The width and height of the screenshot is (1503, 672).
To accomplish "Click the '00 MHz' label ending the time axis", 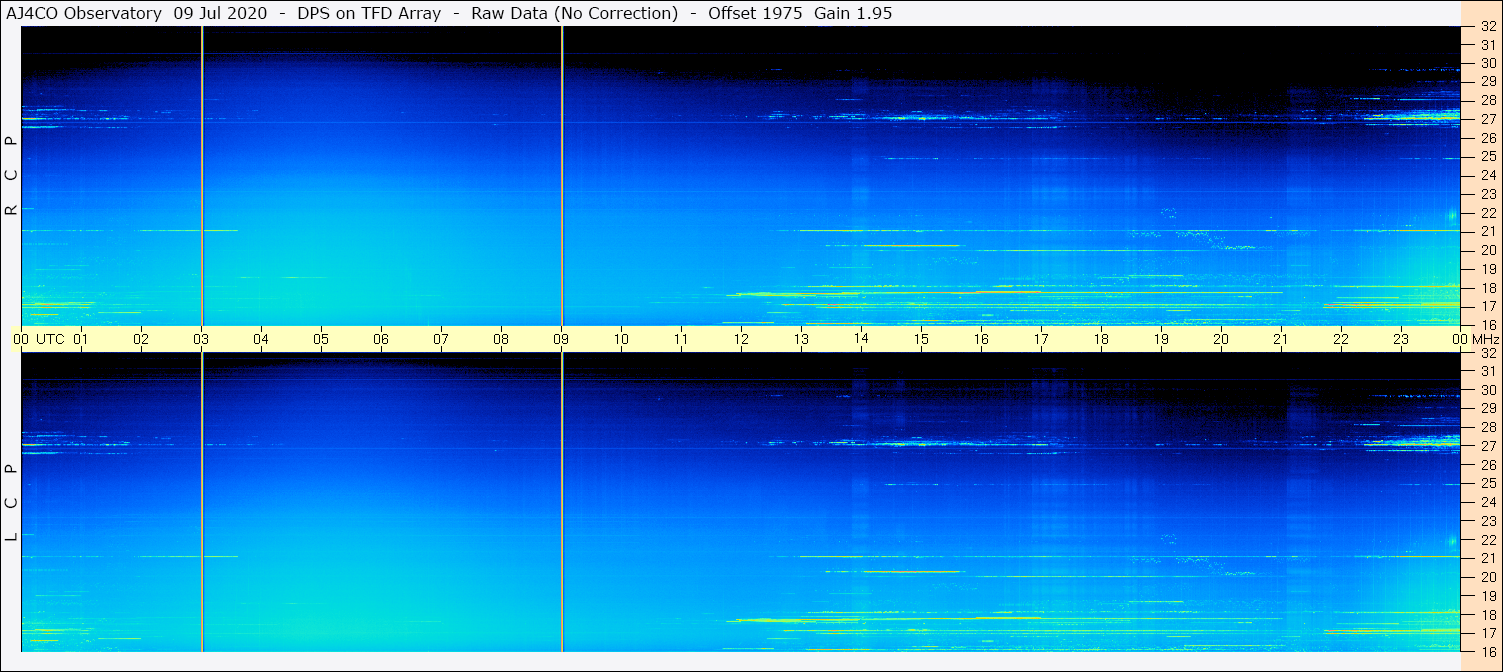I will pyautogui.click(x=1476, y=339).
